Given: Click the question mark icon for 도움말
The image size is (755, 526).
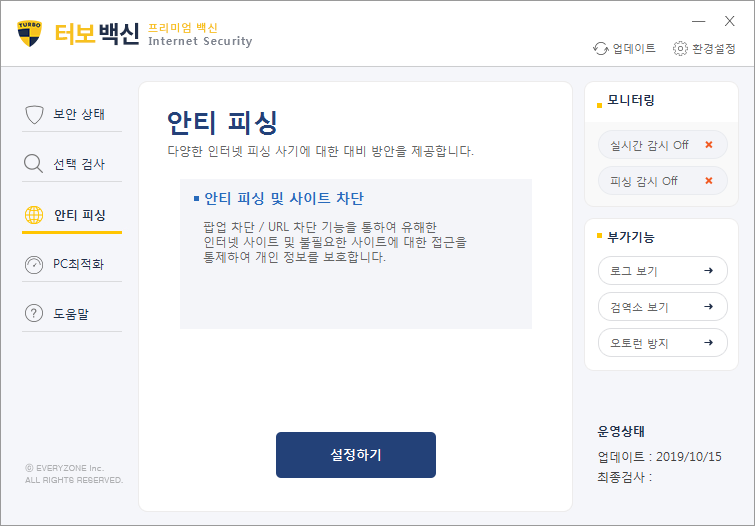Looking at the screenshot, I should click(x=34, y=314).
